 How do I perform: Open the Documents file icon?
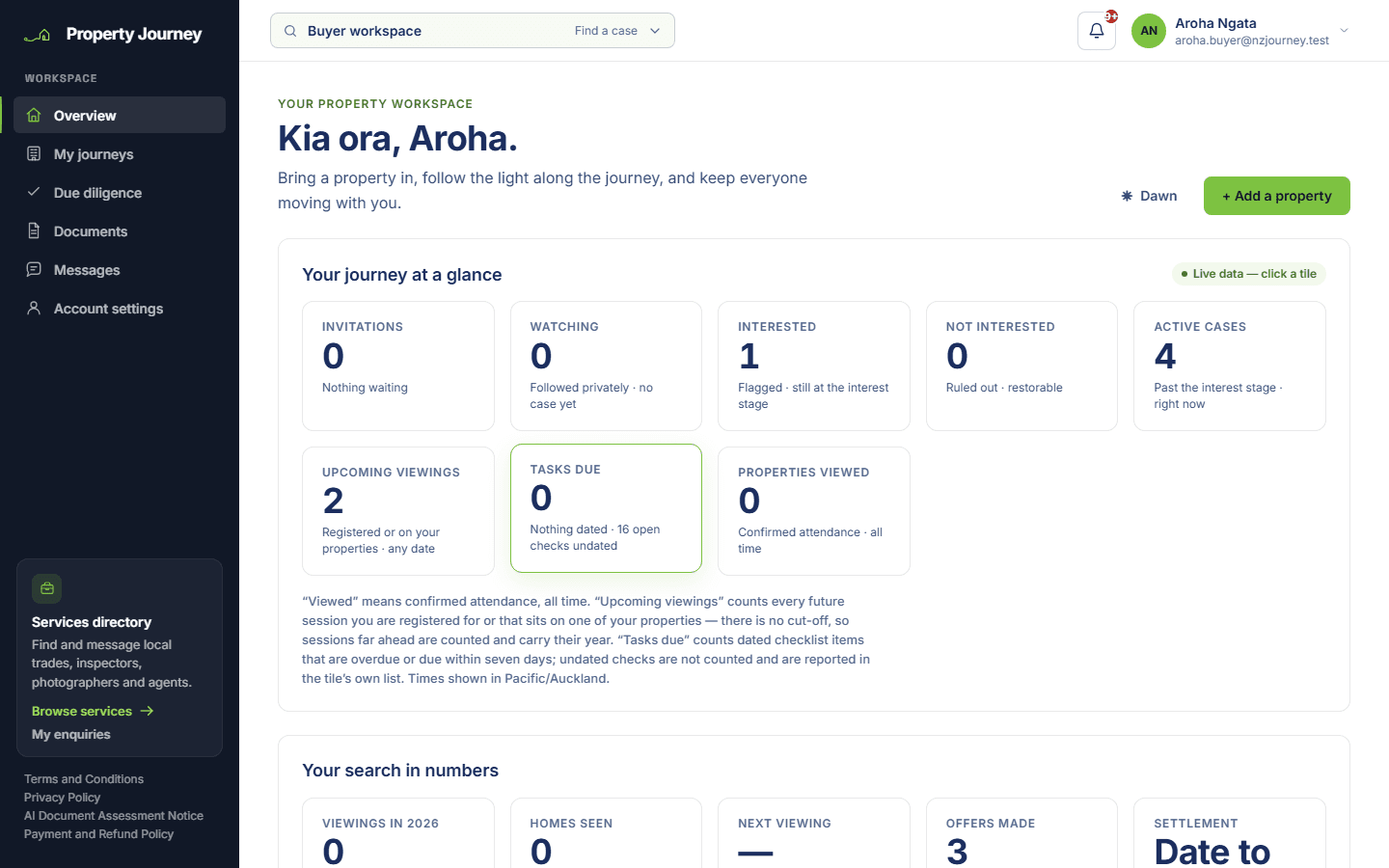(34, 231)
